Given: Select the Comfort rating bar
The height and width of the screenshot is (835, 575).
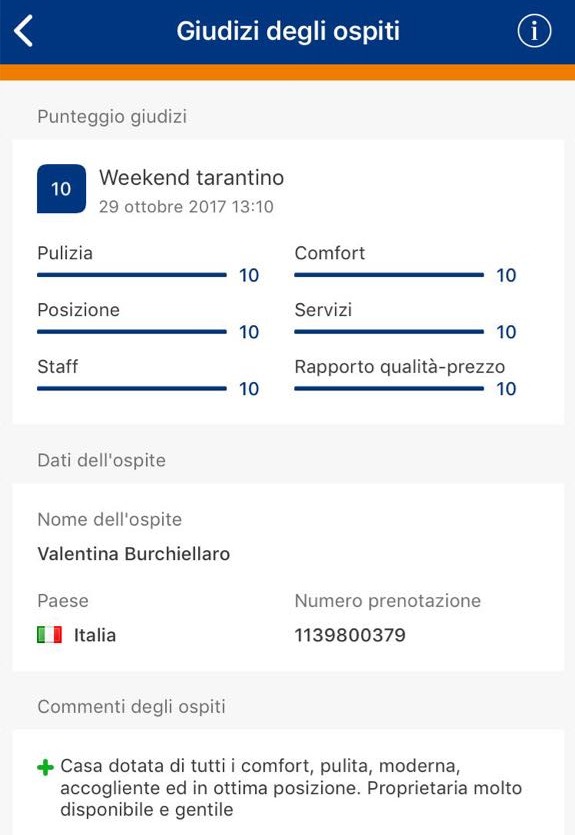Looking at the screenshot, I should coord(389,275).
